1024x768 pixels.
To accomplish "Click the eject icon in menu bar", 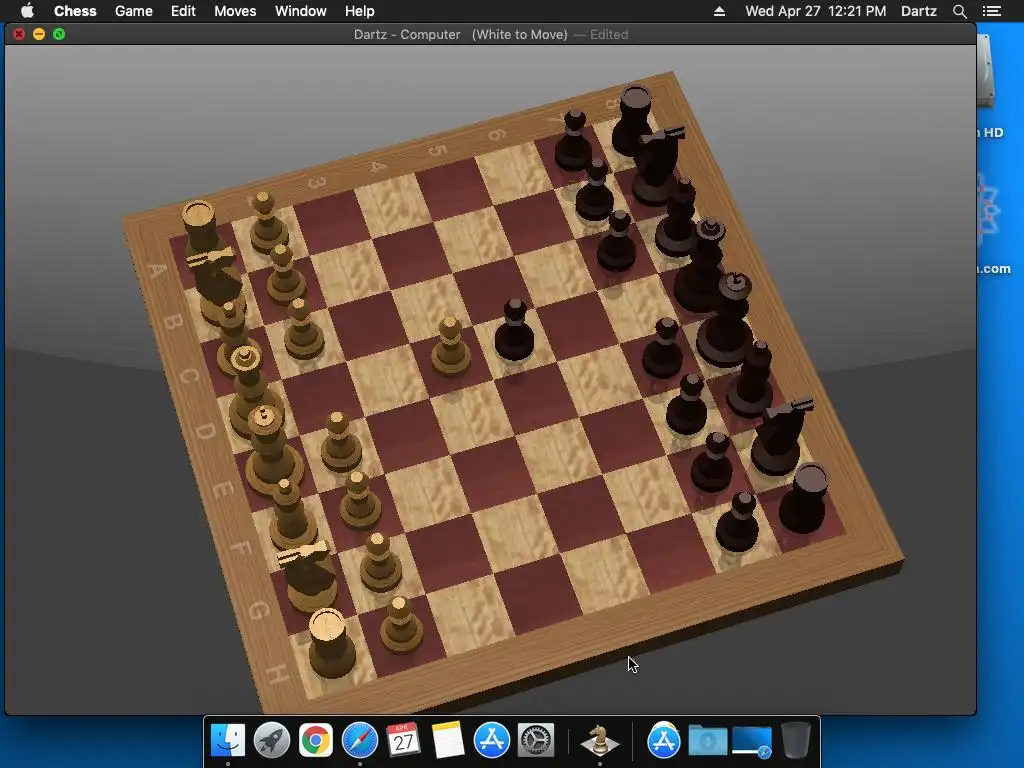I will click(x=719, y=11).
